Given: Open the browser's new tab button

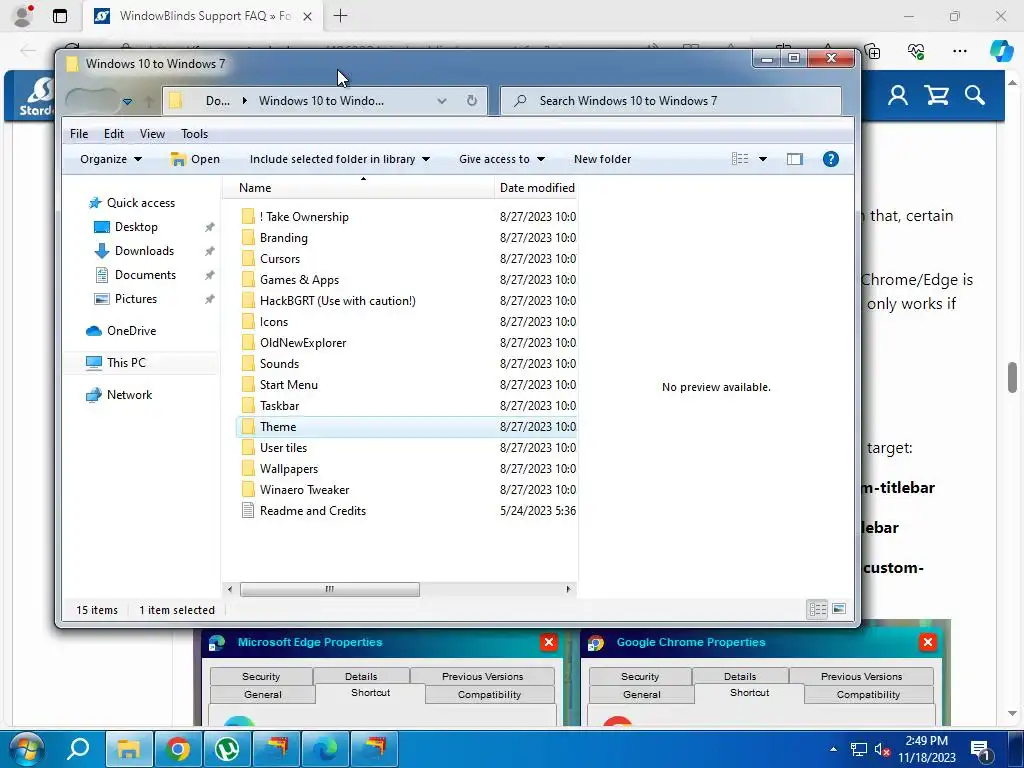Looking at the screenshot, I should click(x=340, y=16).
